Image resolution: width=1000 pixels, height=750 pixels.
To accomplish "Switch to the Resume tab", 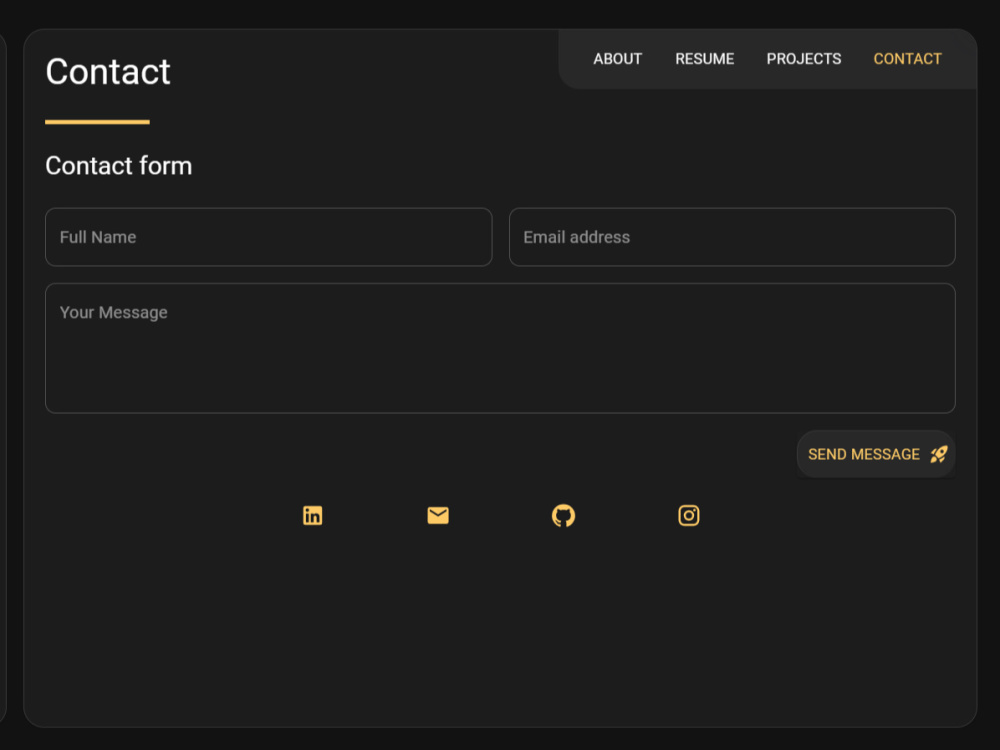I will coord(705,59).
